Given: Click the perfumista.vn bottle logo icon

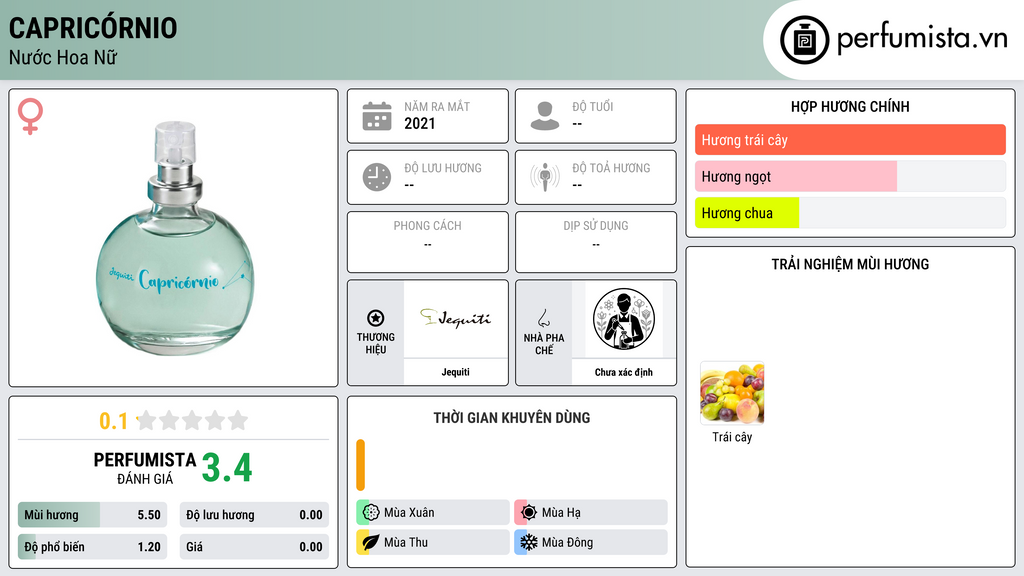Looking at the screenshot, I should click(x=804, y=40).
